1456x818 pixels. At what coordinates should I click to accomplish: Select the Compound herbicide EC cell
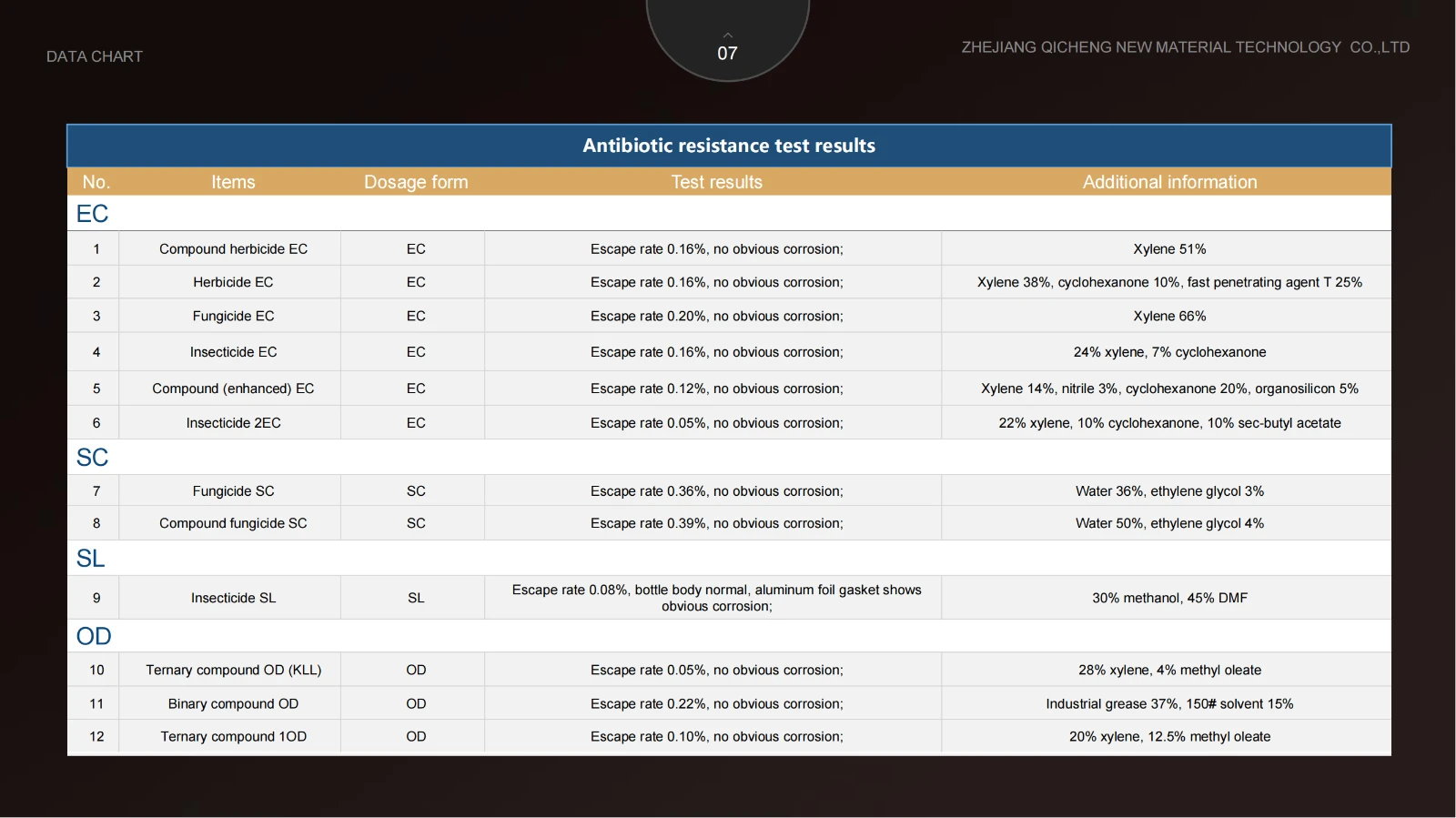point(233,249)
